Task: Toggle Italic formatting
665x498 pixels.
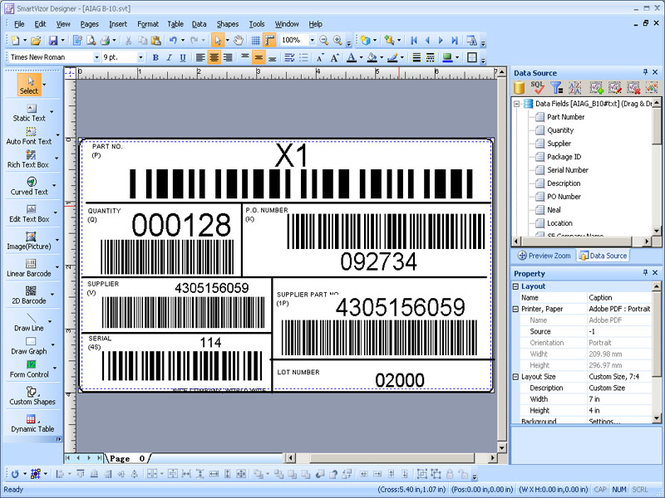Action: 169,57
